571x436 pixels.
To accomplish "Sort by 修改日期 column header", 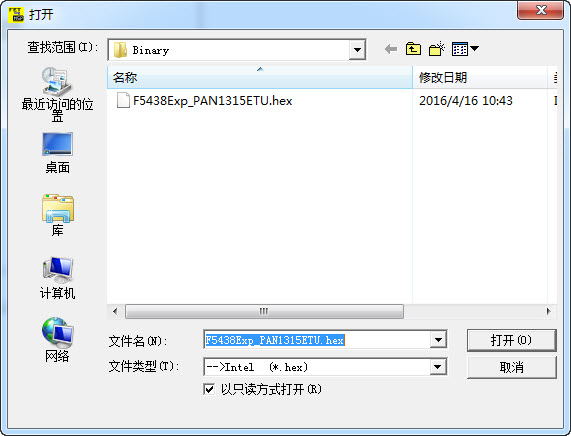I will tap(480, 77).
